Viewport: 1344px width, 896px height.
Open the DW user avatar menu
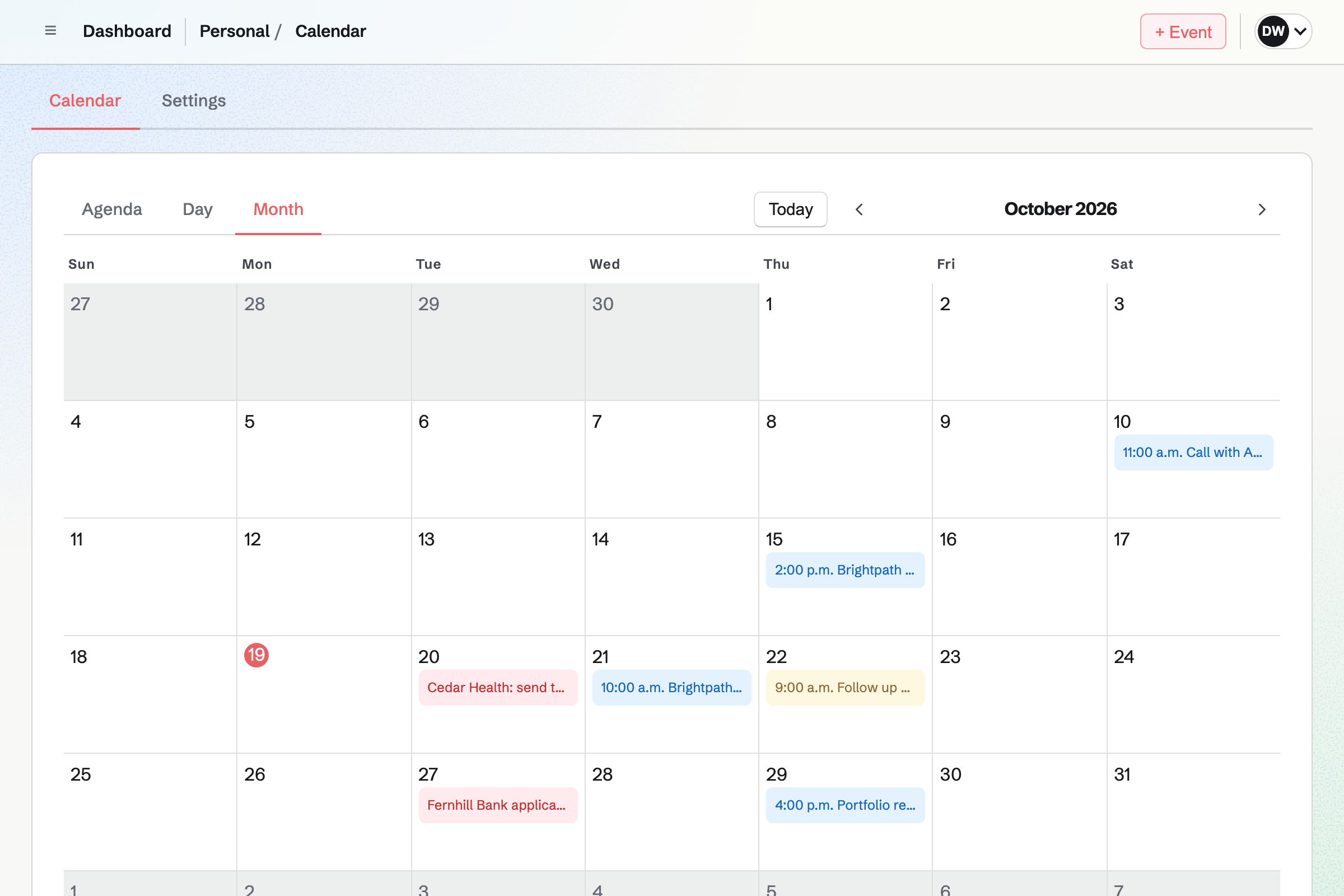tap(1283, 31)
